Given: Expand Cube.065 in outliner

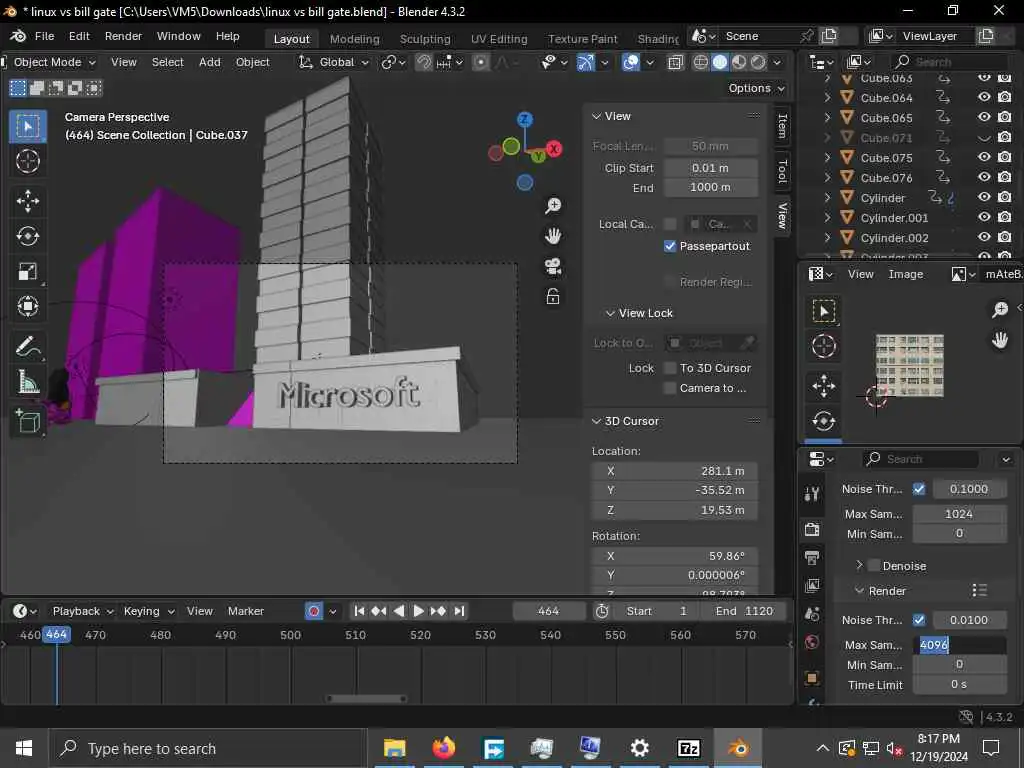Looking at the screenshot, I should tap(827, 118).
